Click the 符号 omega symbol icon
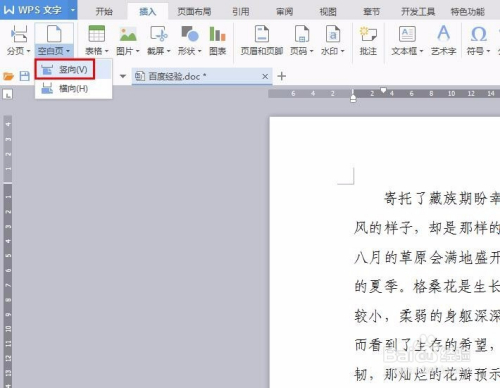500x388 pixels. pyautogui.click(x=479, y=34)
